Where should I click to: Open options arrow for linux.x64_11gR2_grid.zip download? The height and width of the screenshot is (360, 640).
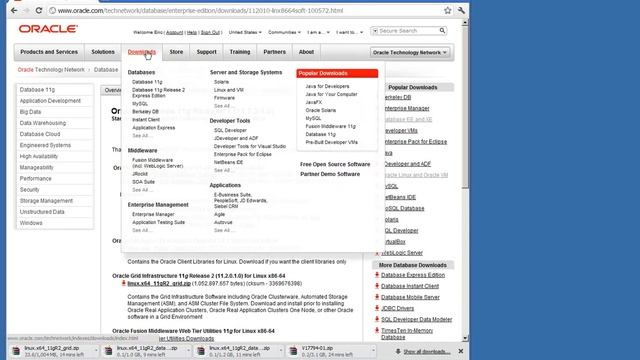tap(96, 350)
